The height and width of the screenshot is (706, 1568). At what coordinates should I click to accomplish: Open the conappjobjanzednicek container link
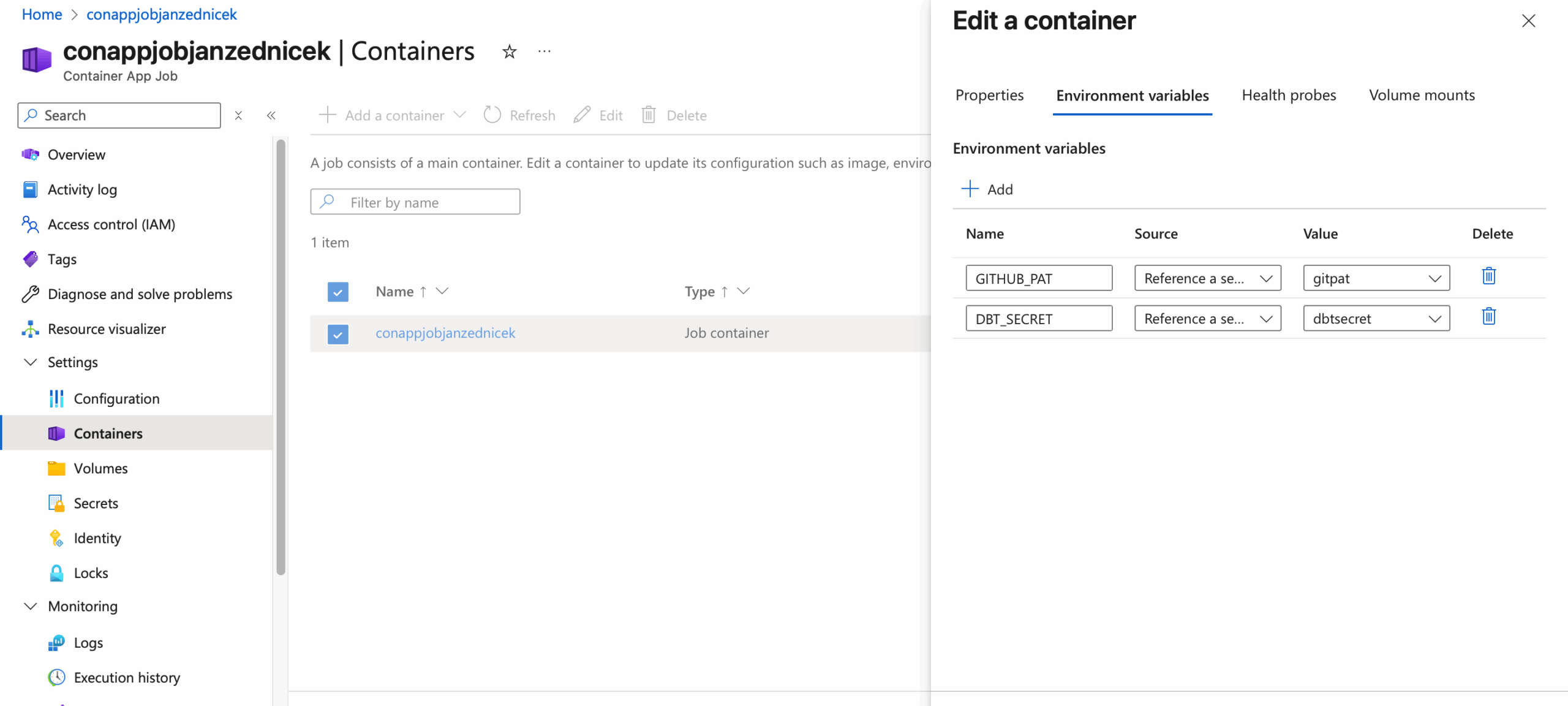(445, 333)
